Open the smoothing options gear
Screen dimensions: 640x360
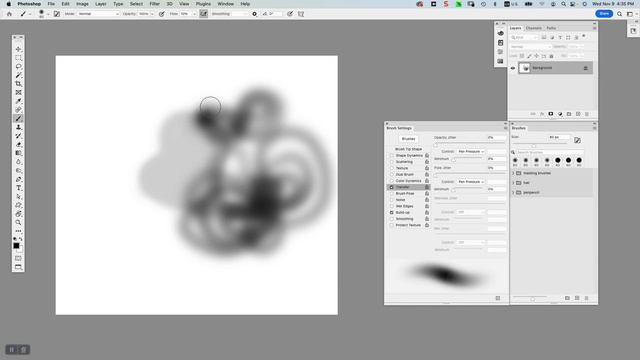tap(254, 14)
